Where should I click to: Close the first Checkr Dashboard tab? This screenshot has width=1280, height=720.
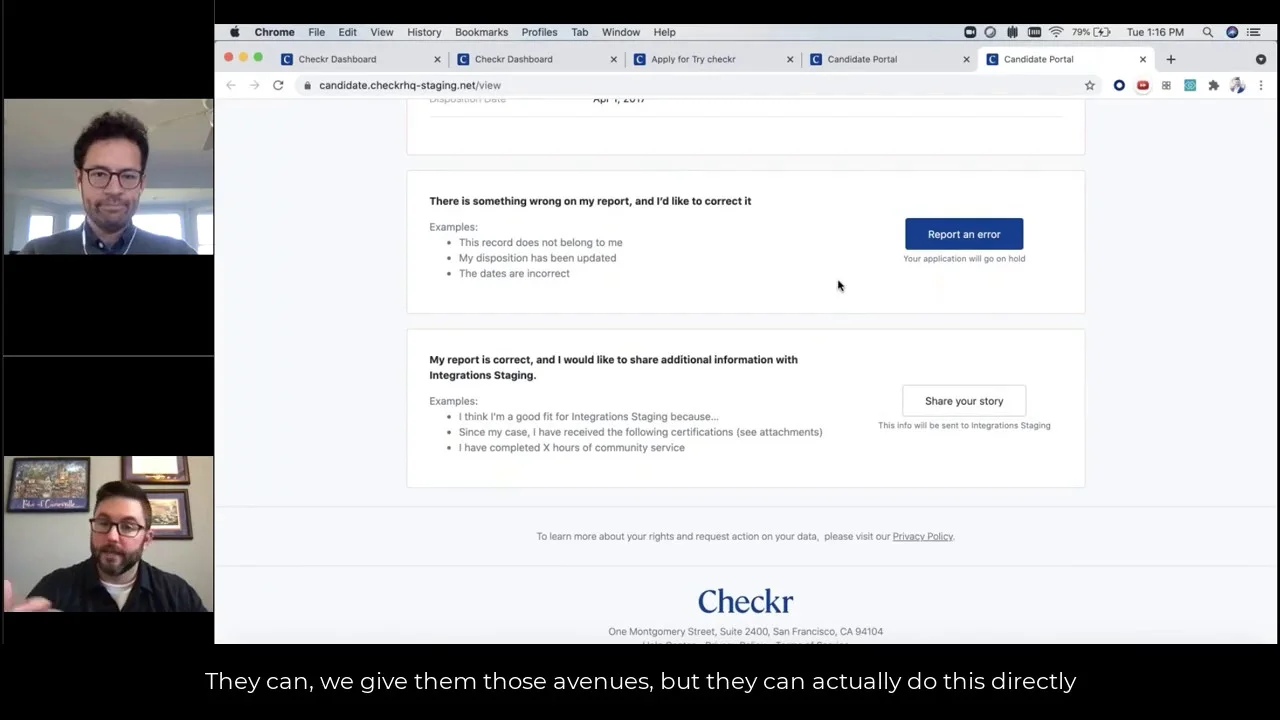pos(437,59)
